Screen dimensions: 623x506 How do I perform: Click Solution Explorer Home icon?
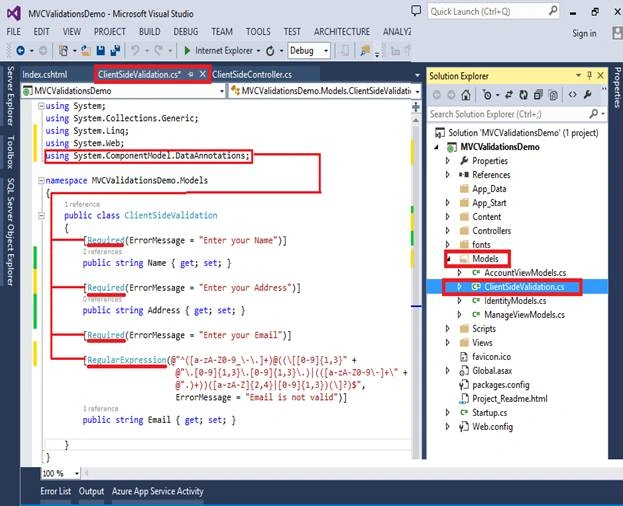point(466,95)
